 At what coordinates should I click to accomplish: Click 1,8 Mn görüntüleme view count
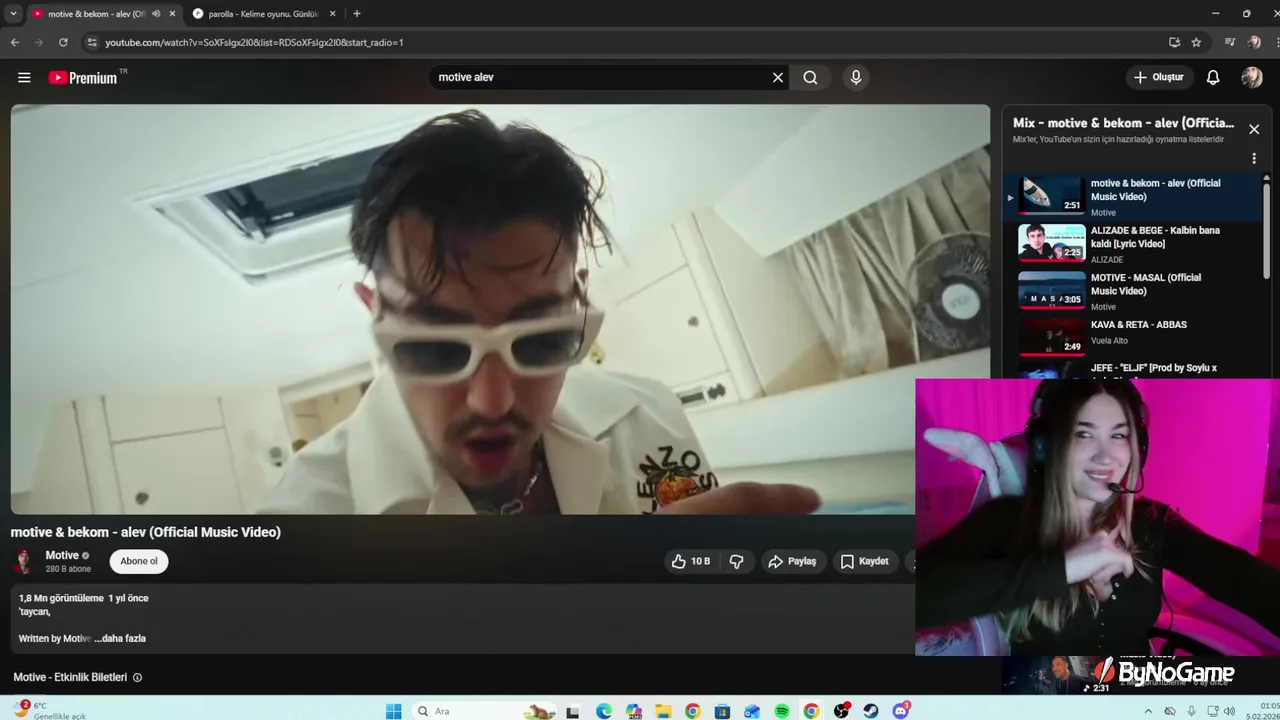click(x=61, y=598)
